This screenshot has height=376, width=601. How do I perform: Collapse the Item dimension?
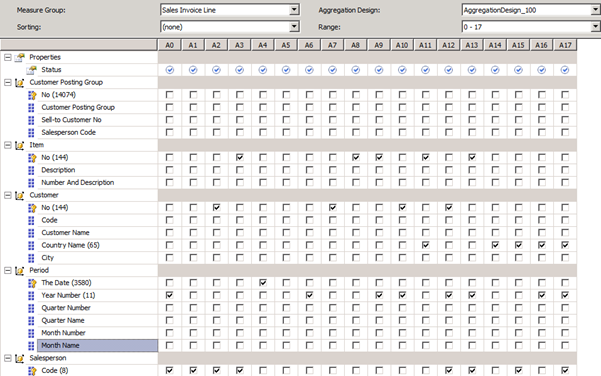point(8,145)
